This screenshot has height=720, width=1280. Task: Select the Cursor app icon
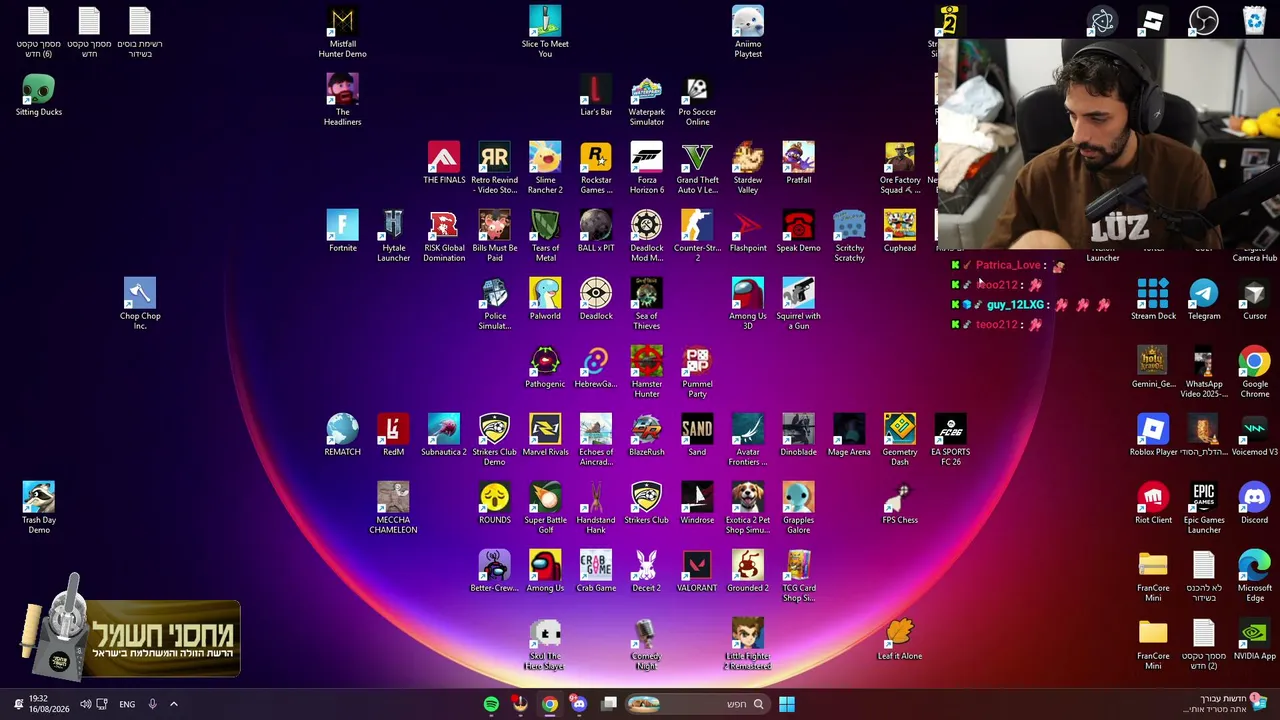[1254, 299]
